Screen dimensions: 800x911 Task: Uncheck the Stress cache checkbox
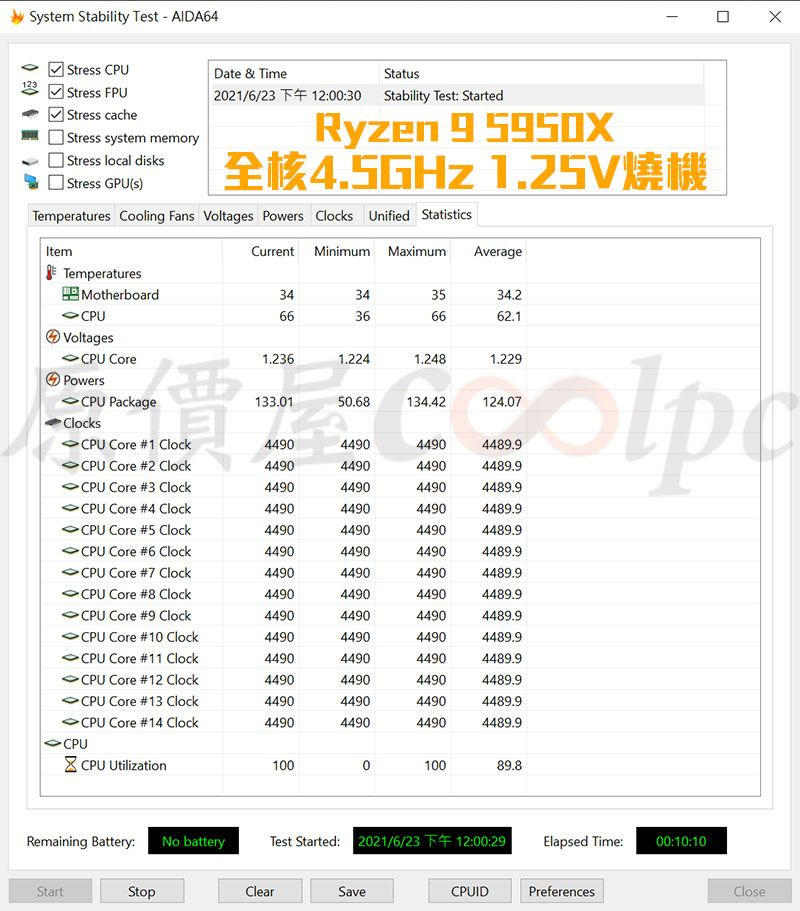coord(56,114)
